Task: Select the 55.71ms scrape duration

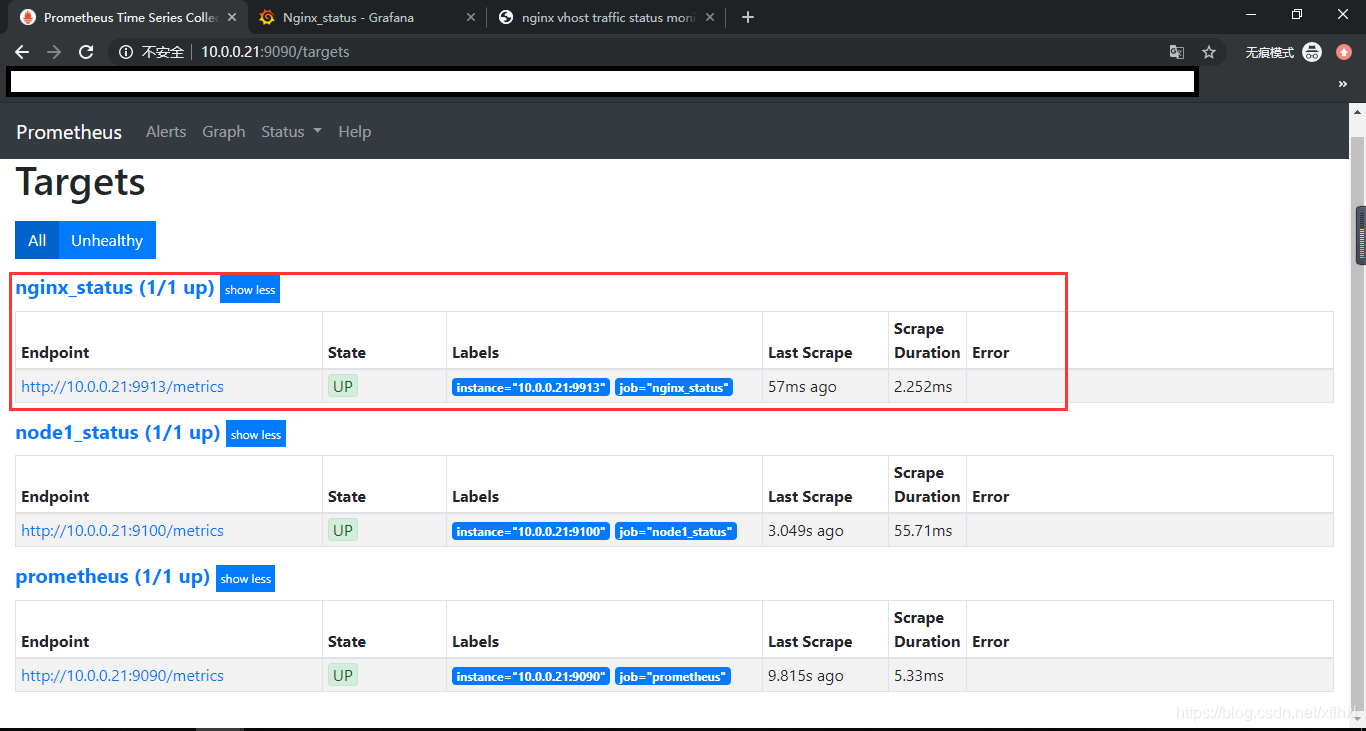Action: [923, 531]
